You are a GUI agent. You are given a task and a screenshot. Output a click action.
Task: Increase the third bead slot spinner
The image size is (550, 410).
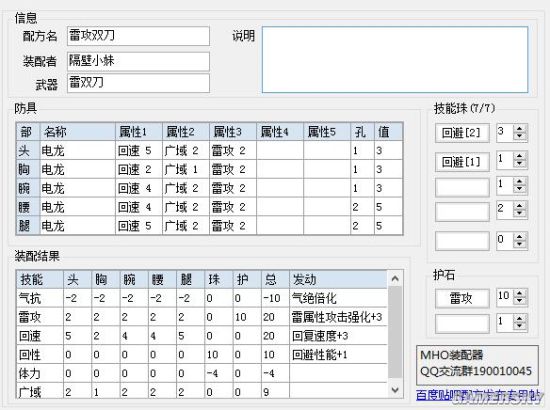tap(520, 181)
